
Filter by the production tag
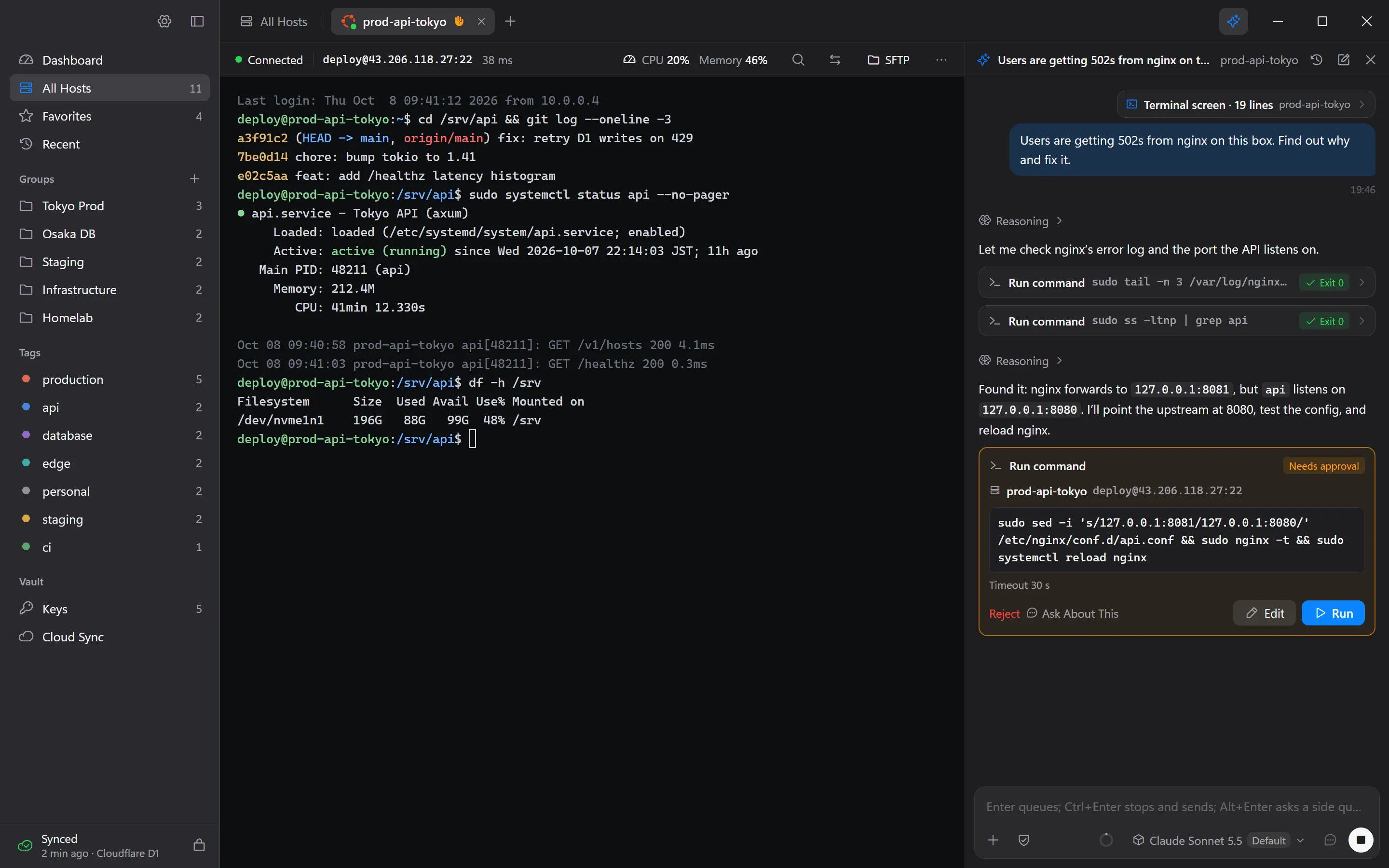(109, 379)
